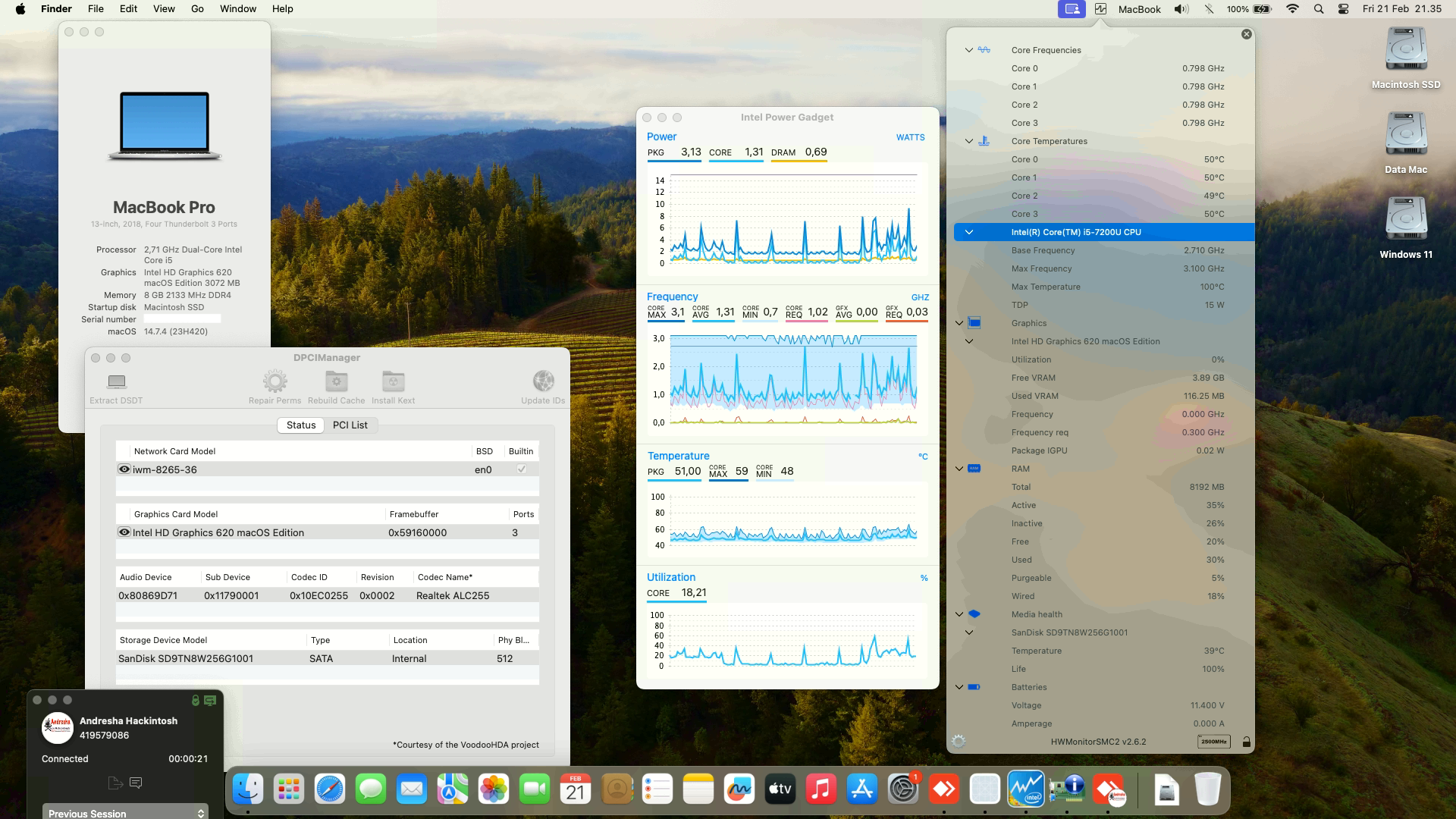Open Intel Power Gadget from the Dock
The height and width of the screenshot is (819, 1456).
pyautogui.click(x=1025, y=790)
